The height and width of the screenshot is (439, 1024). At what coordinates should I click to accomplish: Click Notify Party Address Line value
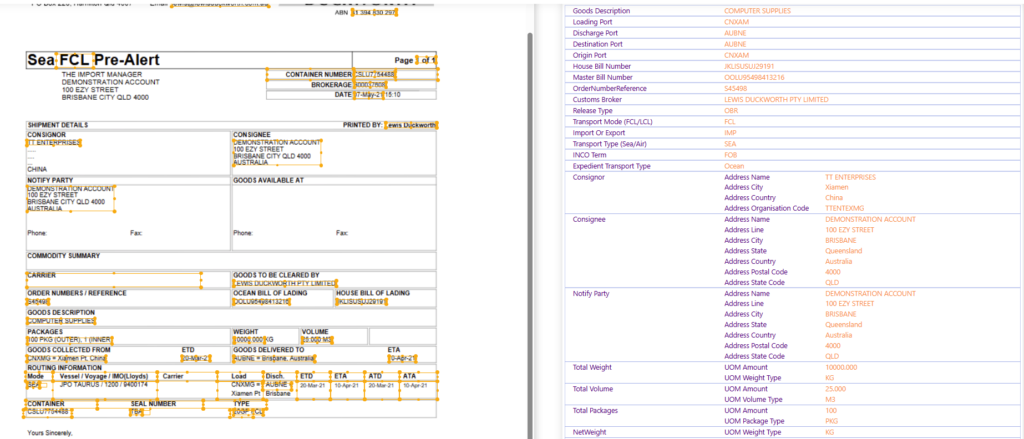tap(849, 304)
